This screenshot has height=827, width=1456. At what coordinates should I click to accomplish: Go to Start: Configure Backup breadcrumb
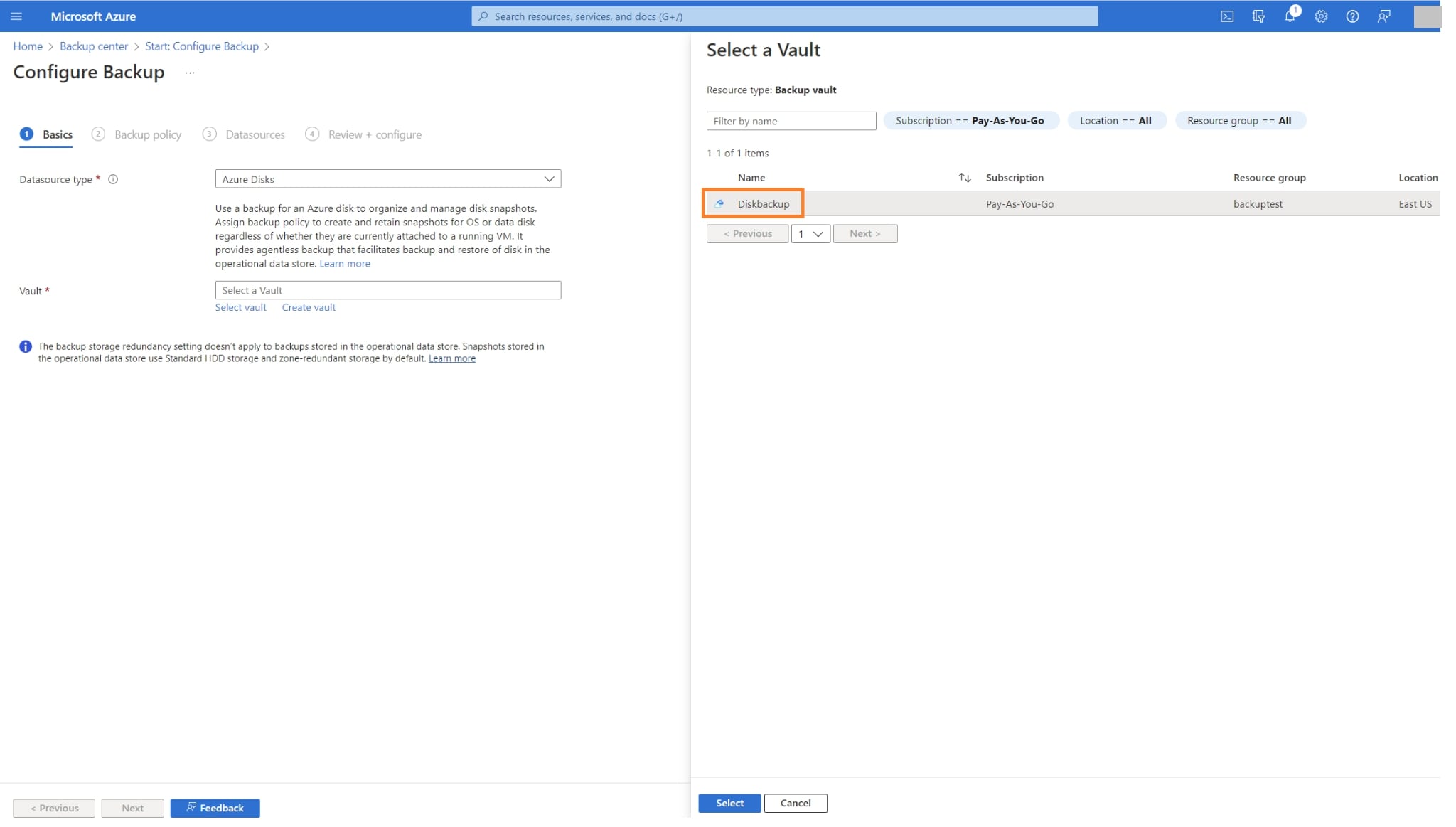coord(202,46)
